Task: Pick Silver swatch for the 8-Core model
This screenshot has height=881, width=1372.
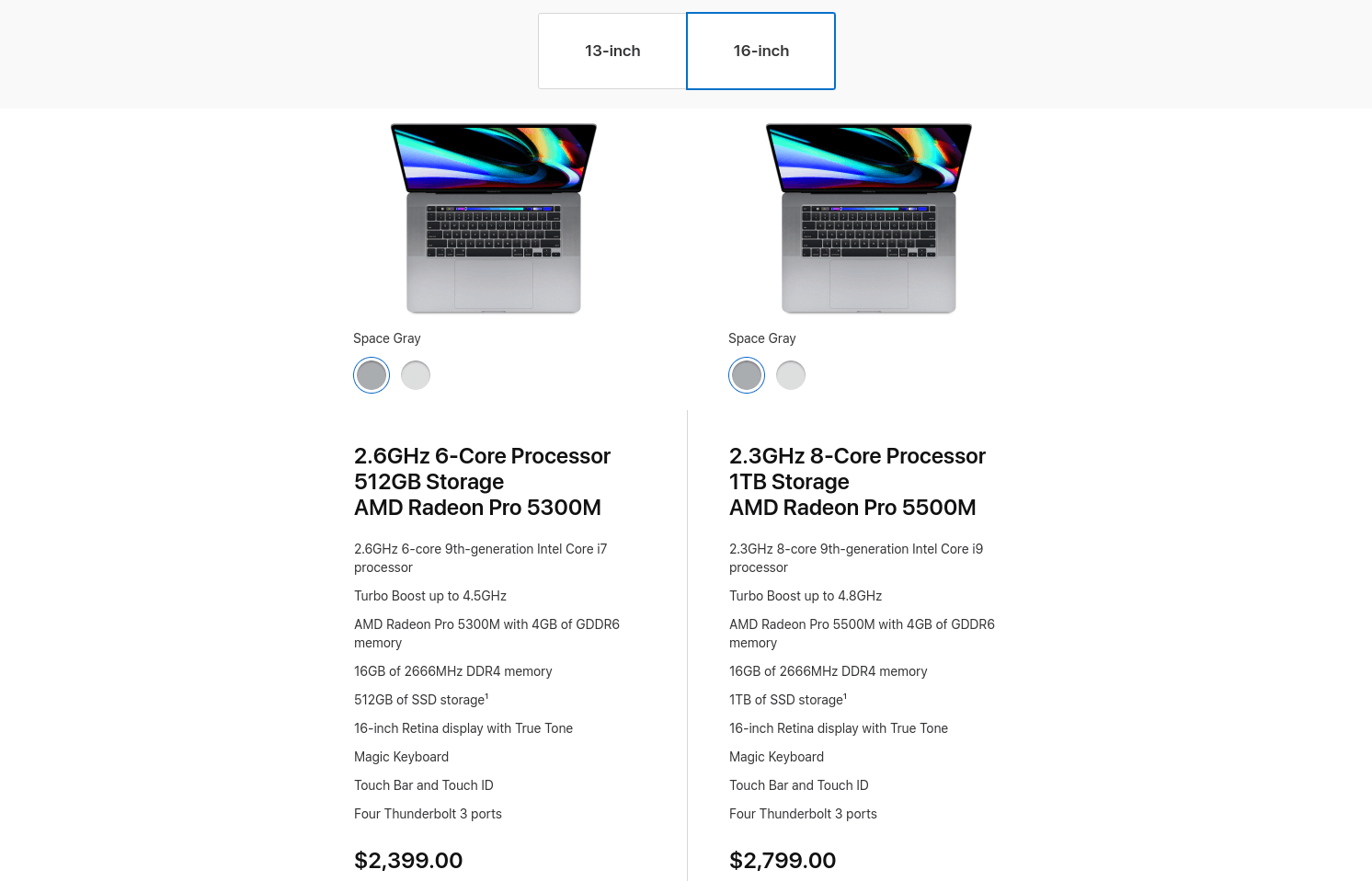Action: click(x=791, y=375)
